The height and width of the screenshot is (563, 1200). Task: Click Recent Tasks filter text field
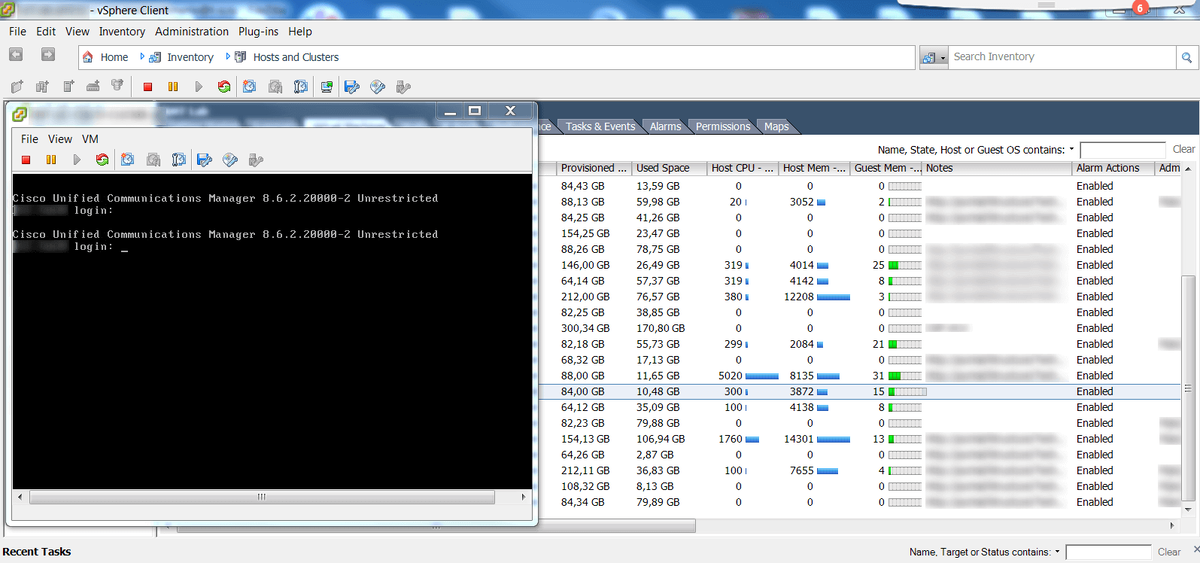[1108, 552]
